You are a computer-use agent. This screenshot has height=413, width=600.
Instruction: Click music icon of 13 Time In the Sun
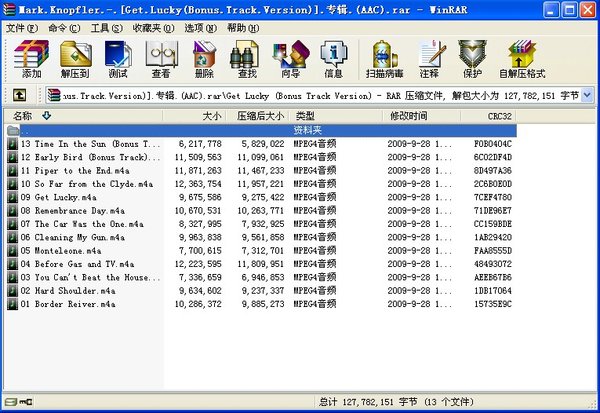pyautogui.click(x=13, y=144)
